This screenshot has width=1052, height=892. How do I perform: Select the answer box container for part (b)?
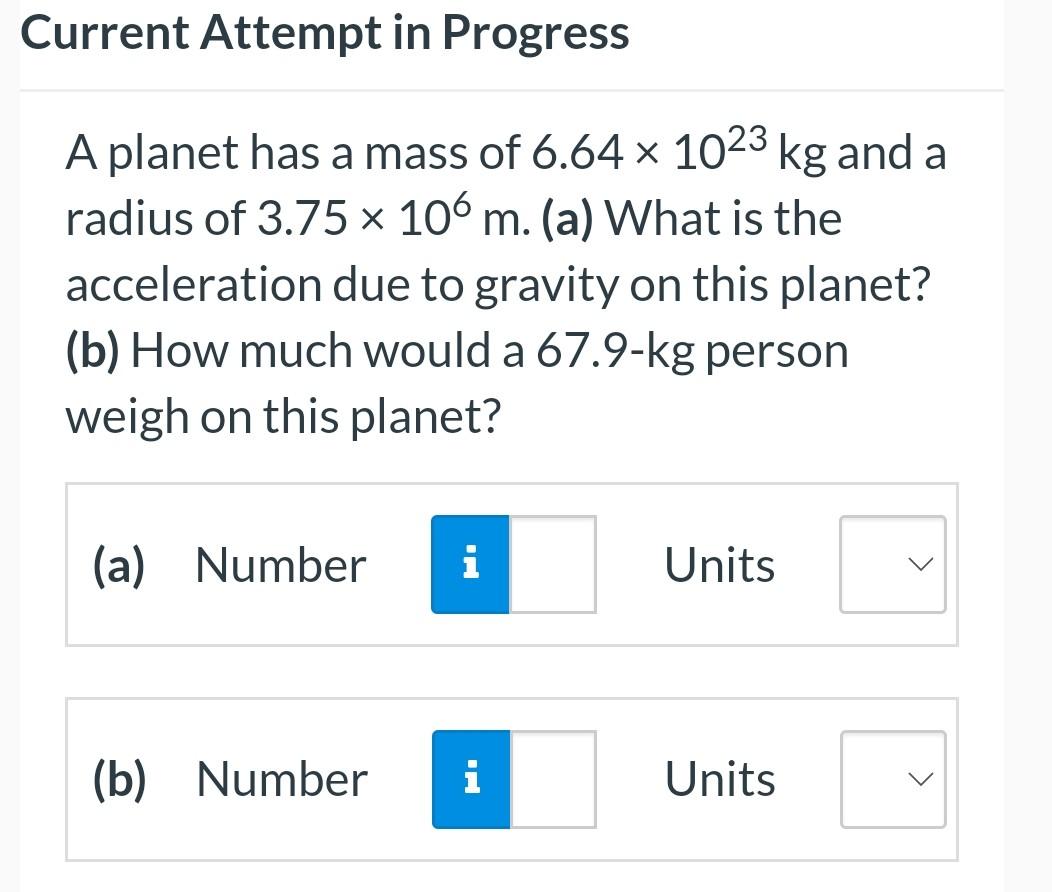pyautogui.click(x=511, y=780)
